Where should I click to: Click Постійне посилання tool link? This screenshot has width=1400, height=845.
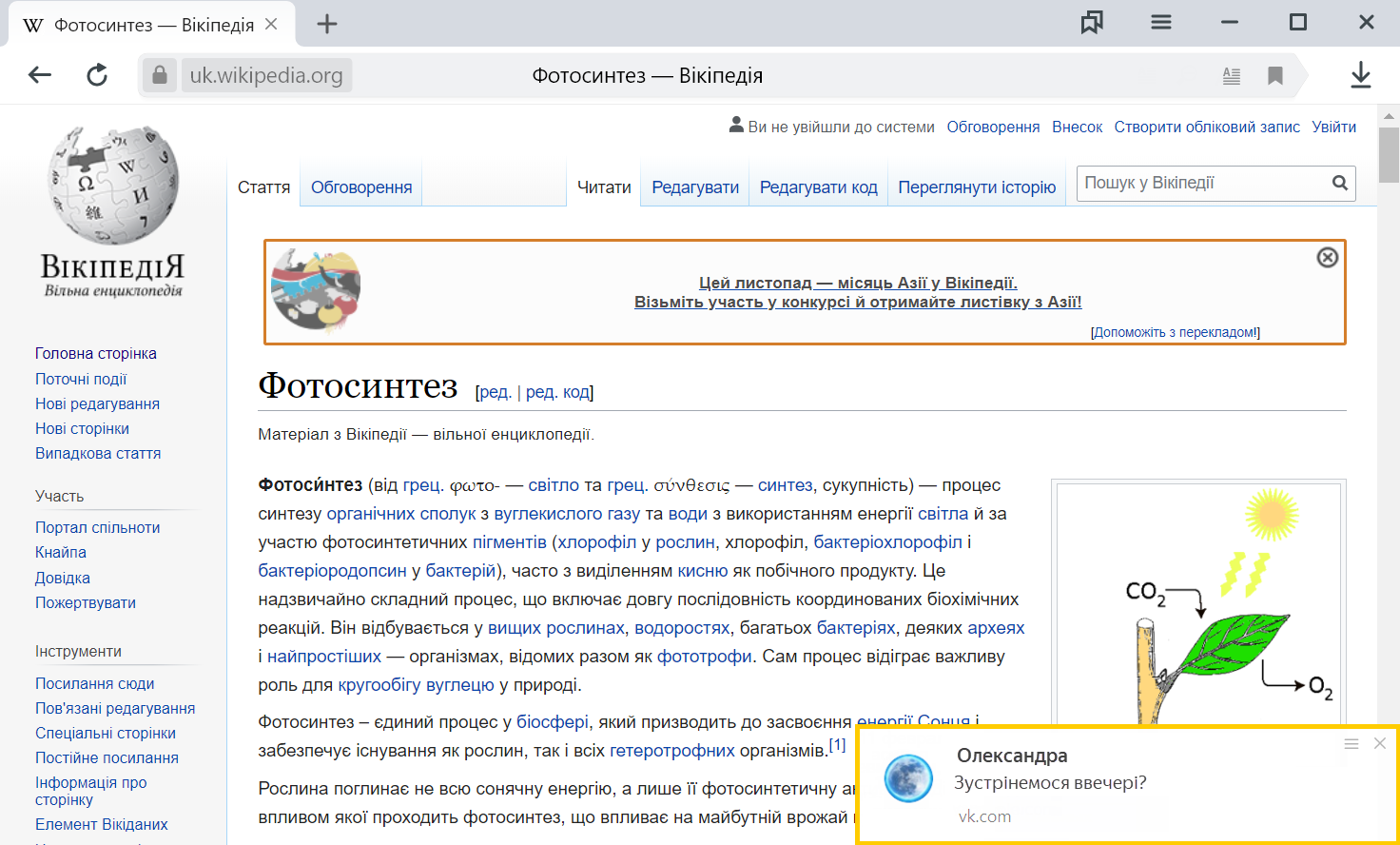pyautogui.click(x=107, y=757)
